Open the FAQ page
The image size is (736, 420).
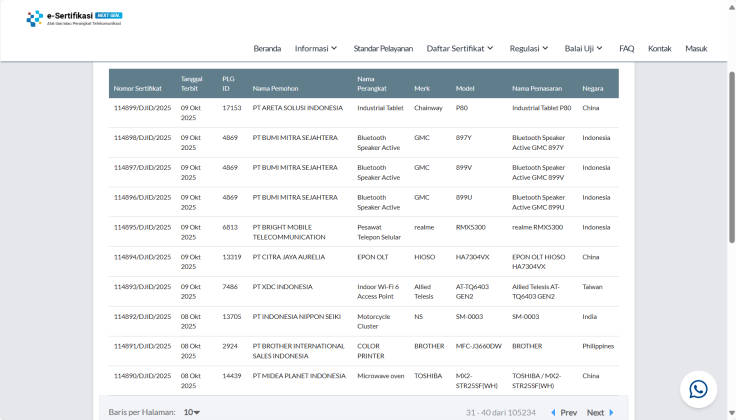click(626, 48)
